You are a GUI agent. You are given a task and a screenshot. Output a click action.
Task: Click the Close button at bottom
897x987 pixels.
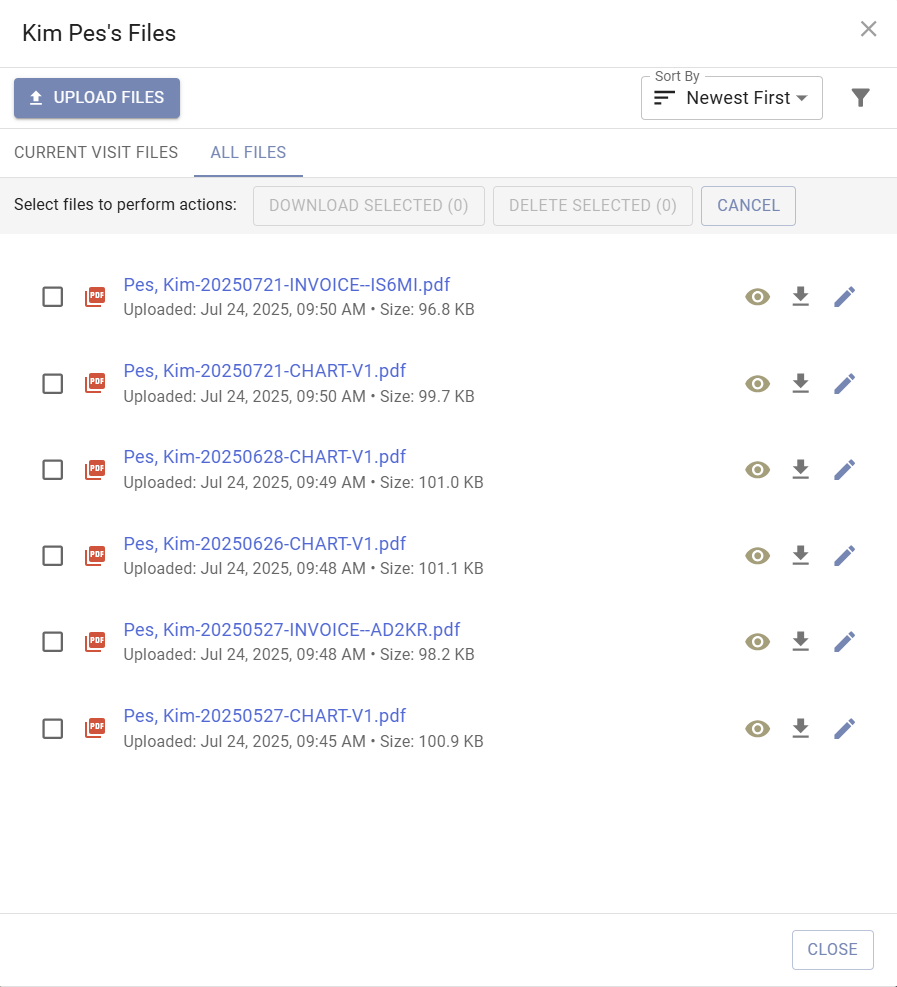click(x=832, y=949)
